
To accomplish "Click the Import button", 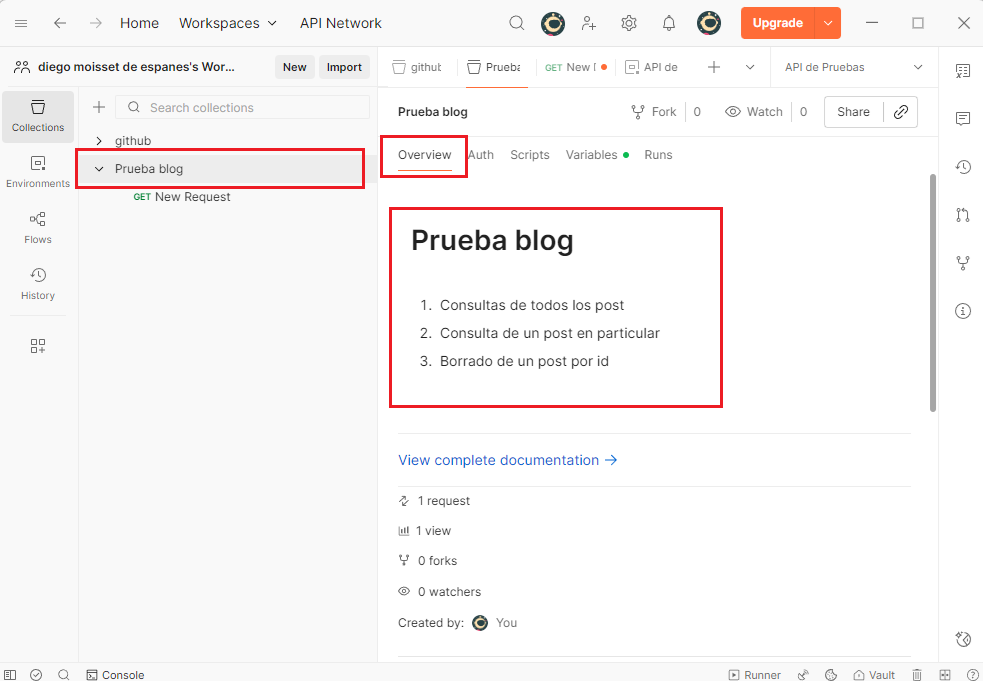I will click(344, 67).
